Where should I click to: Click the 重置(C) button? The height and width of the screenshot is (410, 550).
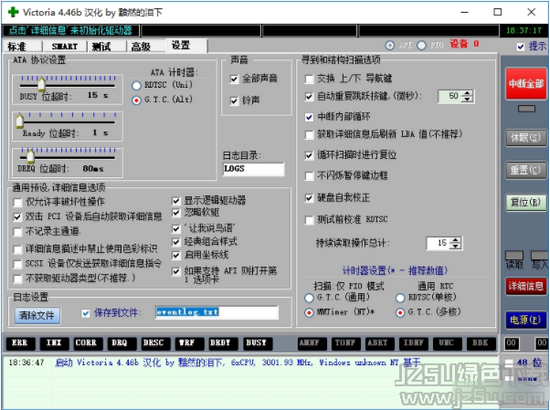[x=525, y=170]
